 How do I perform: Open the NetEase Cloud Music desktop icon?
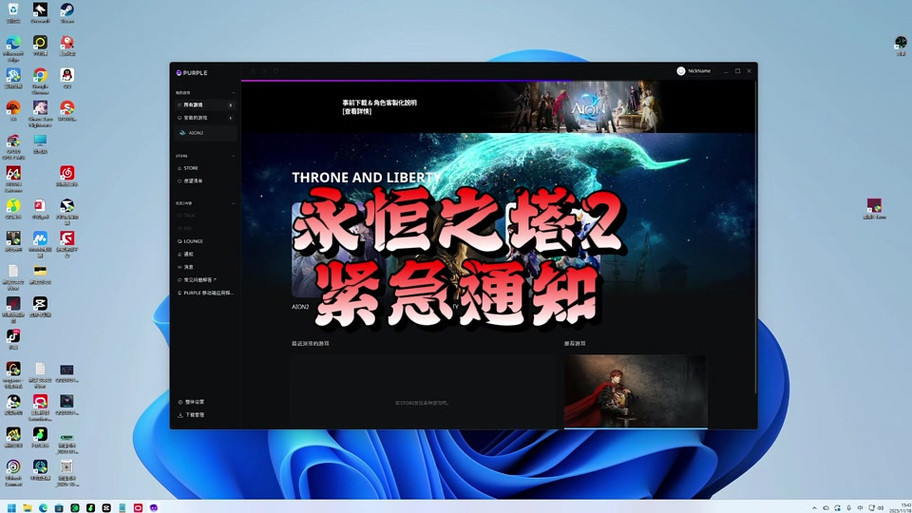(67, 176)
